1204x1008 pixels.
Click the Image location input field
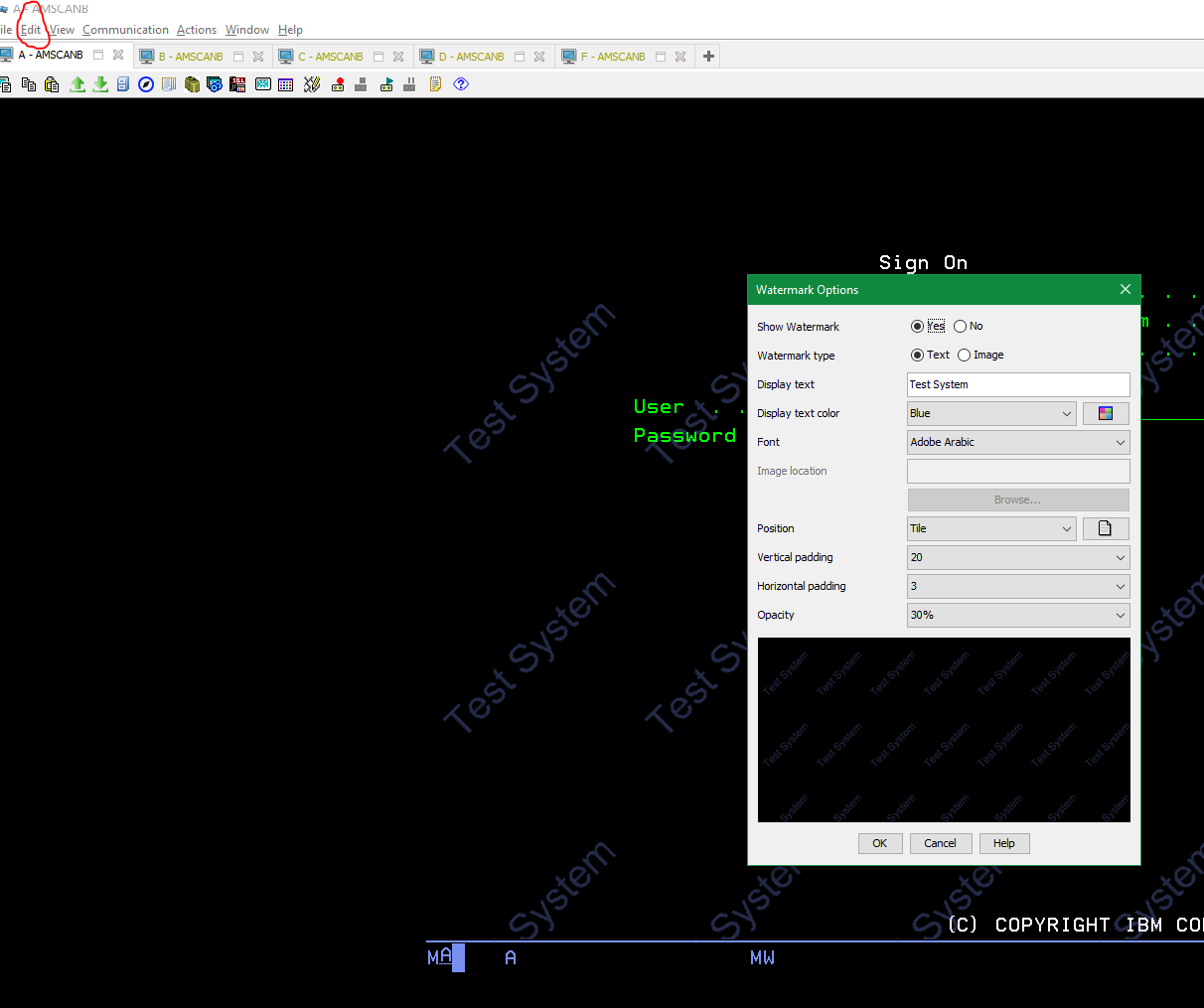1018,471
